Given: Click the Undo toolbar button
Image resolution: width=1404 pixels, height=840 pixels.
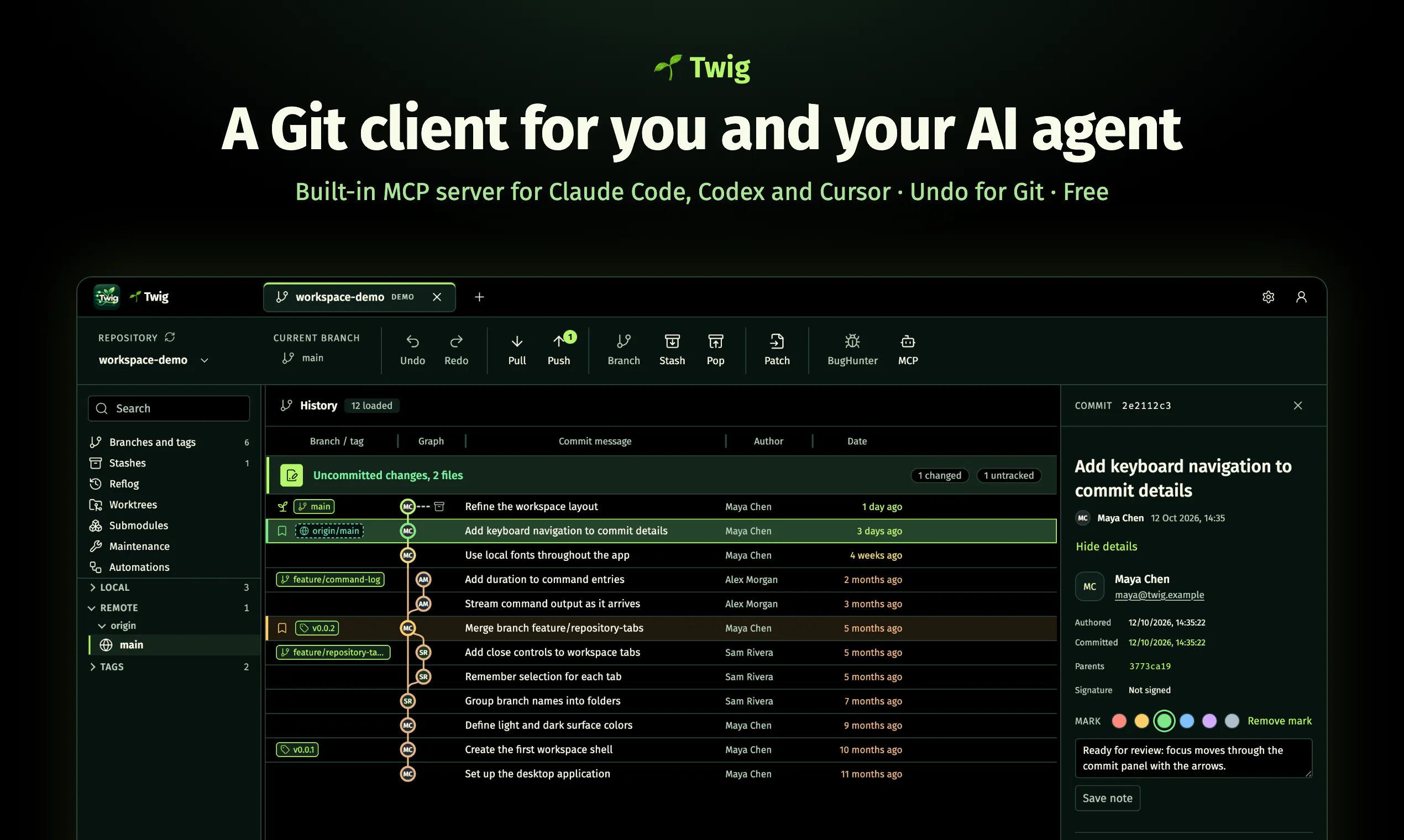Looking at the screenshot, I should point(412,350).
